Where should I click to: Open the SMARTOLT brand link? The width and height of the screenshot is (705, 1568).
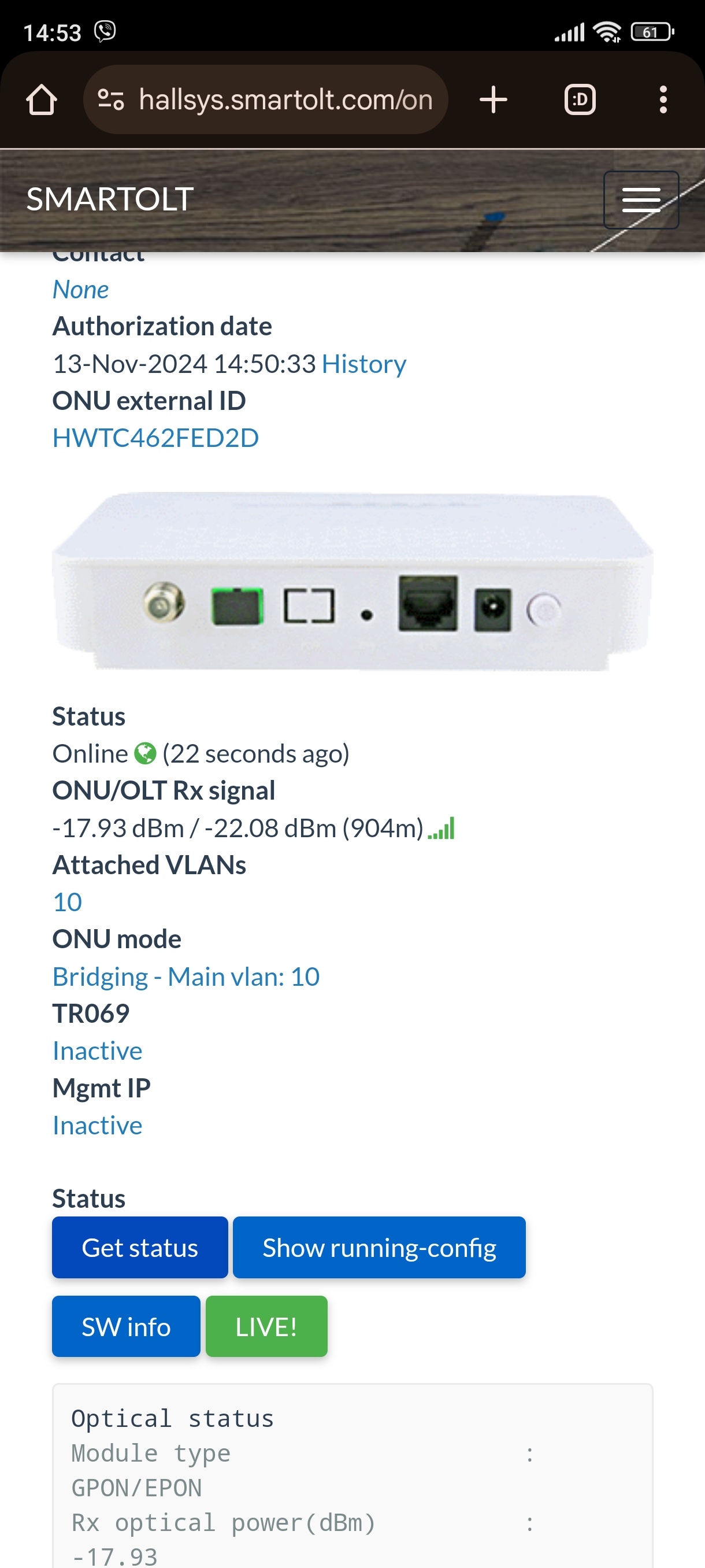pos(110,199)
